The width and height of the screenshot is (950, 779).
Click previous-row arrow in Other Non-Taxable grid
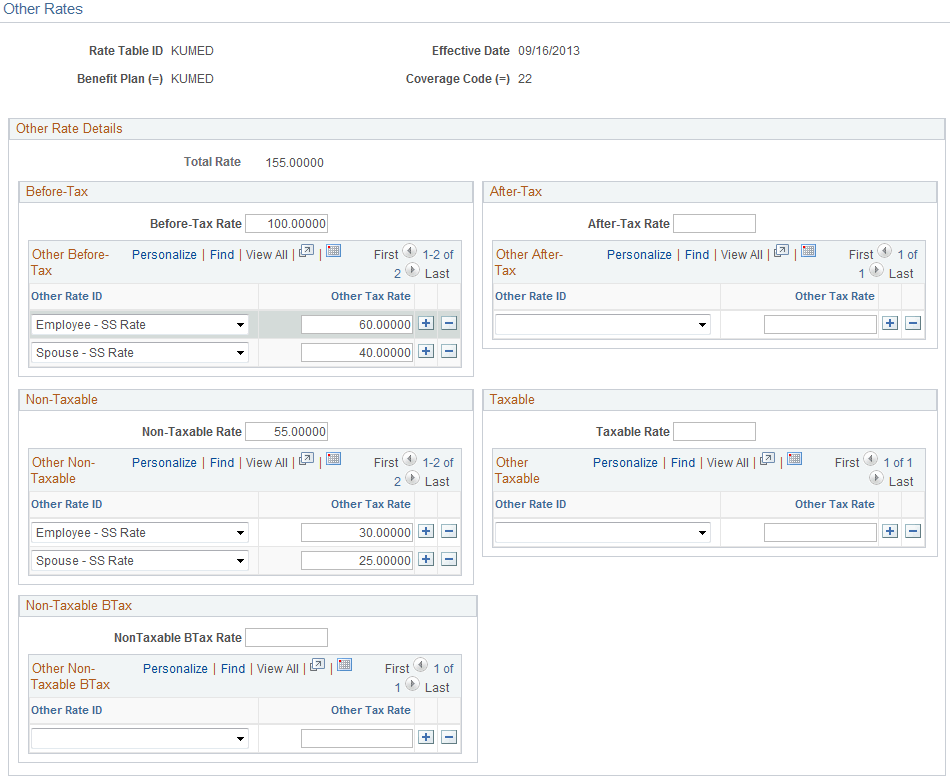[409, 461]
